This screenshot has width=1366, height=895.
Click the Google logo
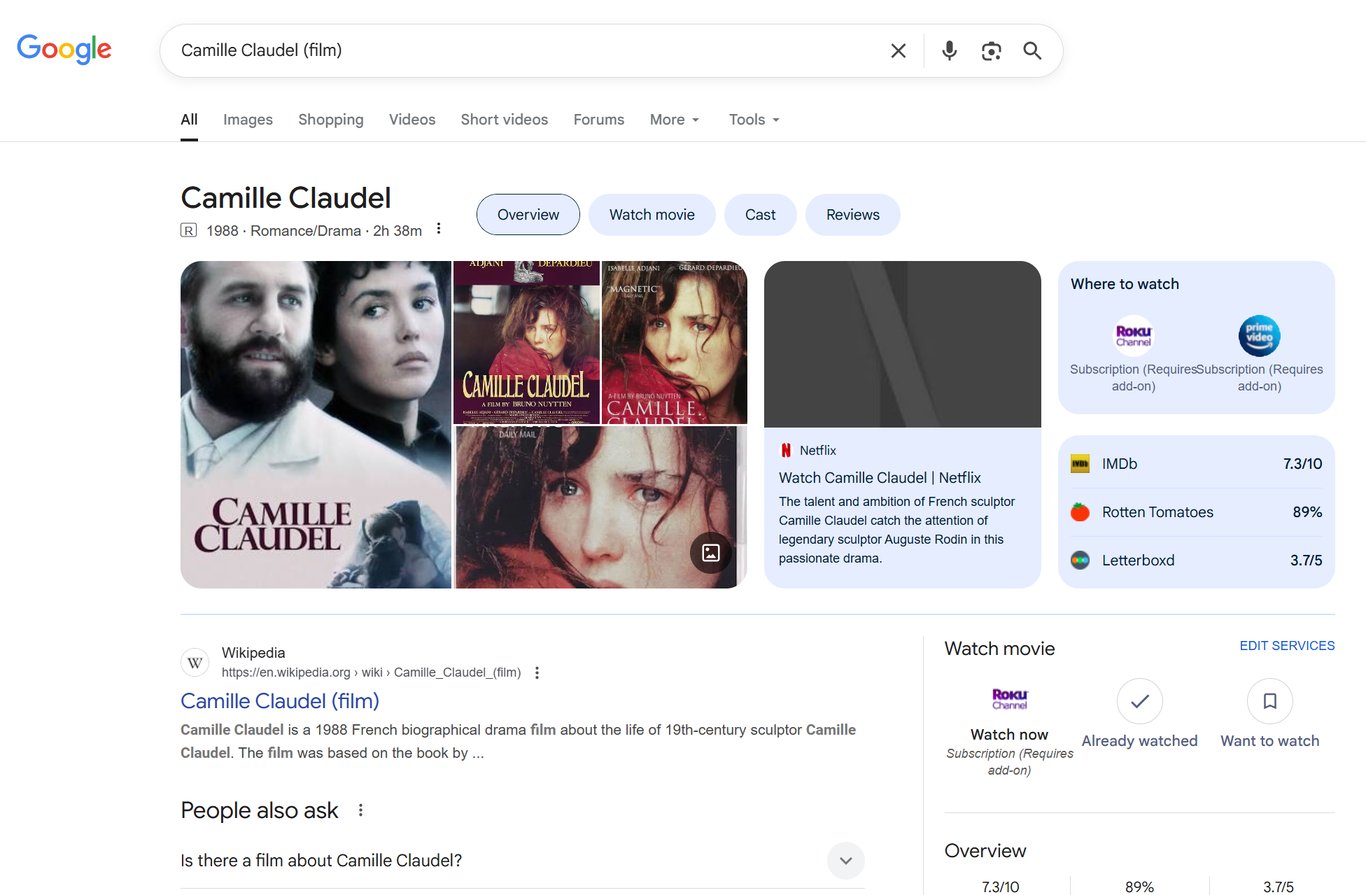64,49
